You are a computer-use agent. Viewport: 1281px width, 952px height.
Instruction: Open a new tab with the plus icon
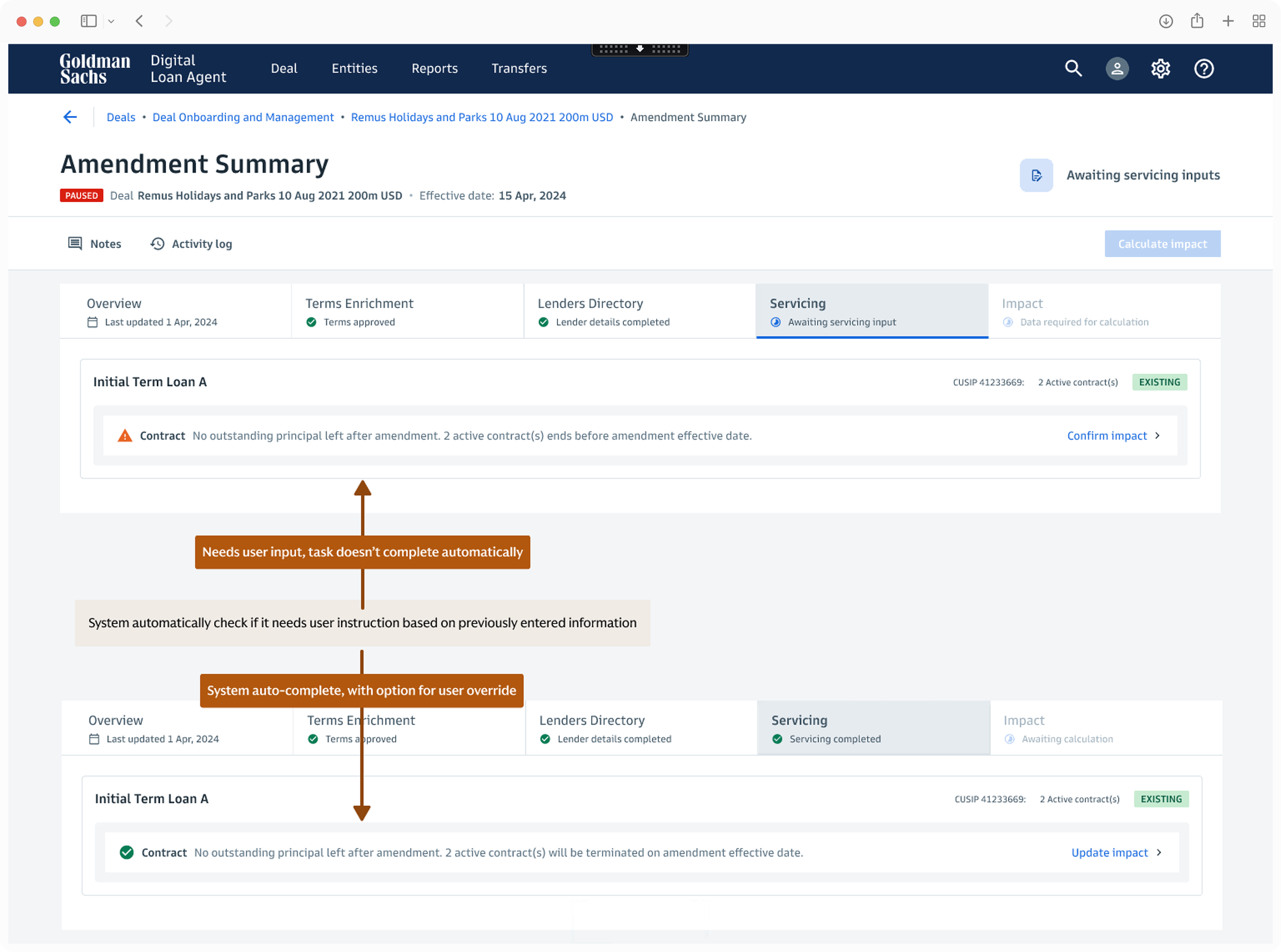(x=1228, y=22)
